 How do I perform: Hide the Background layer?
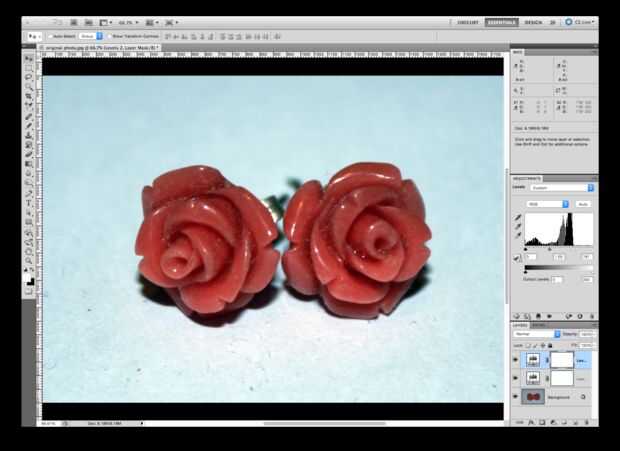[x=515, y=396]
